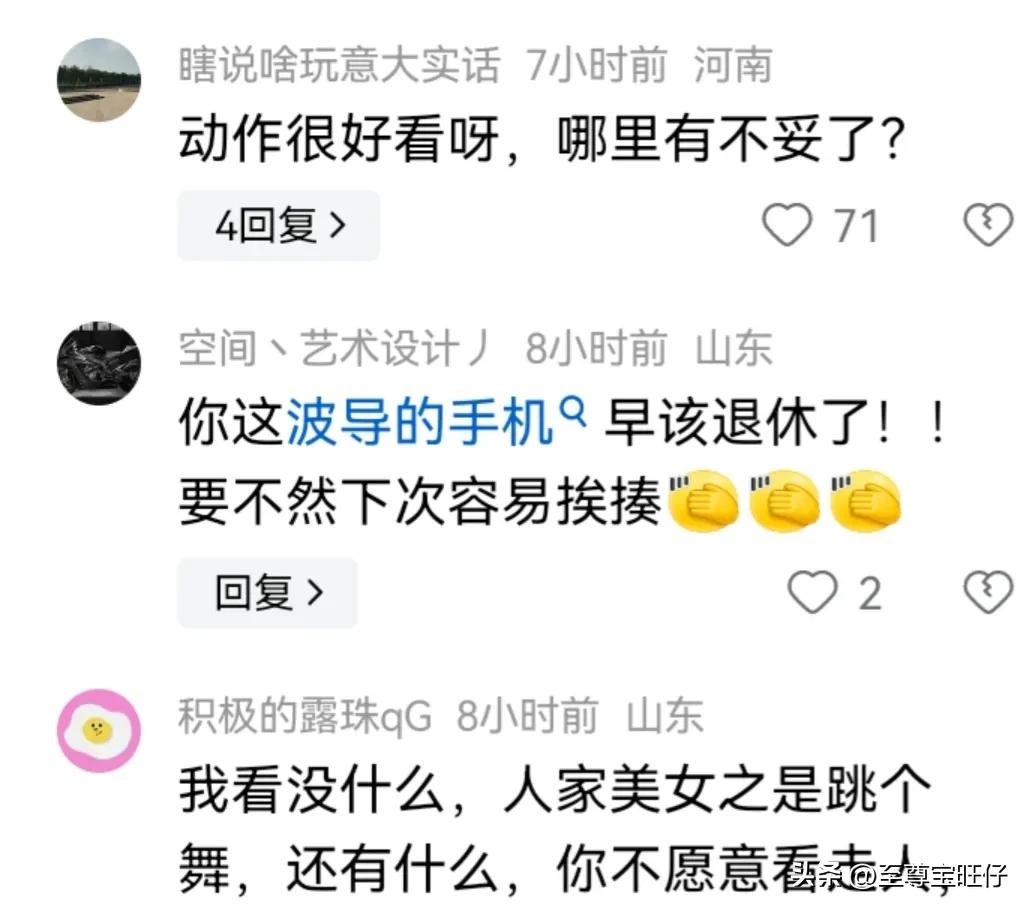Expand the 4回复 replies
This screenshot has height=912, width=1031.
pos(279,226)
